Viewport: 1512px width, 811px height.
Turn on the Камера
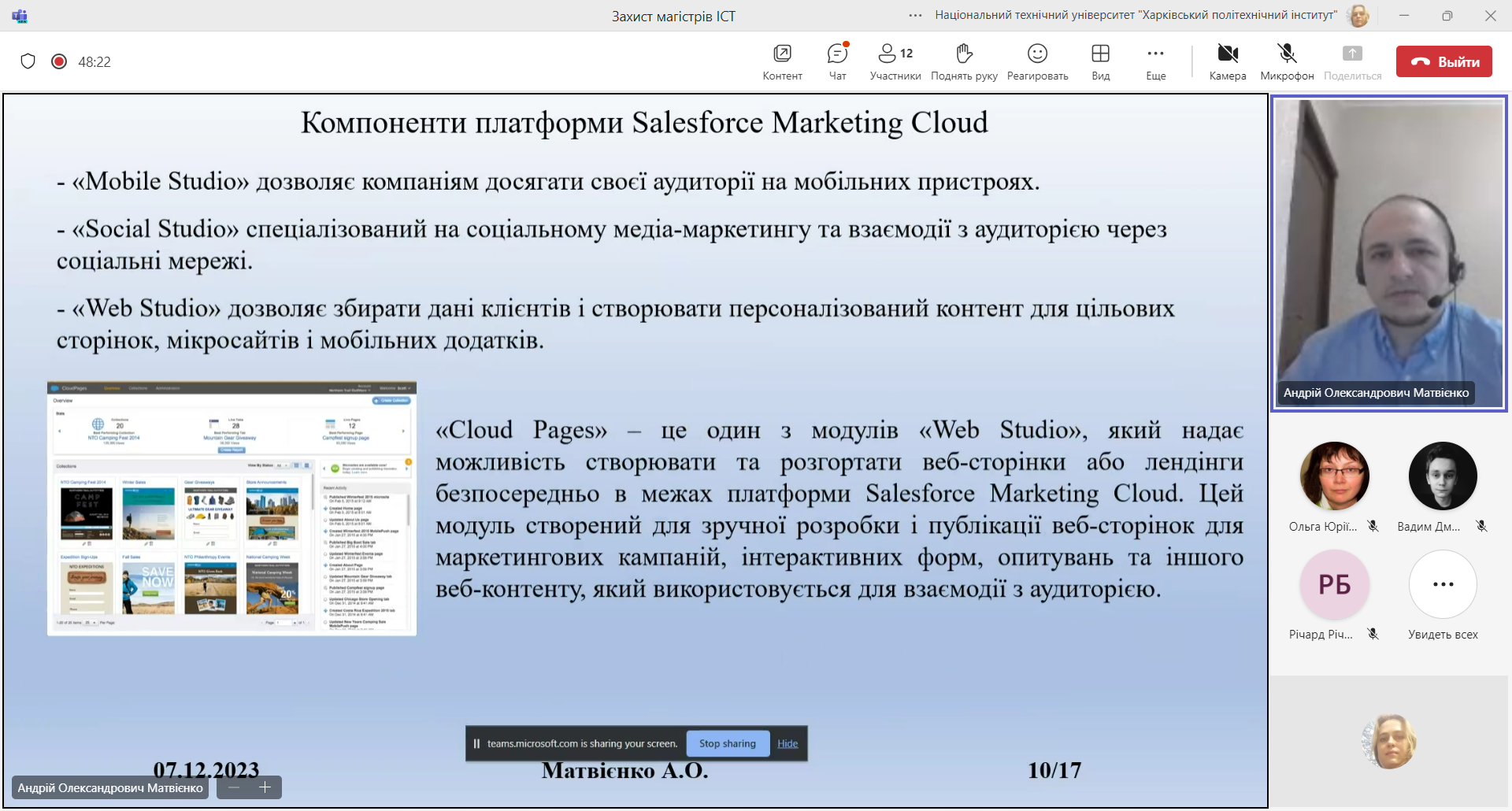[1228, 61]
